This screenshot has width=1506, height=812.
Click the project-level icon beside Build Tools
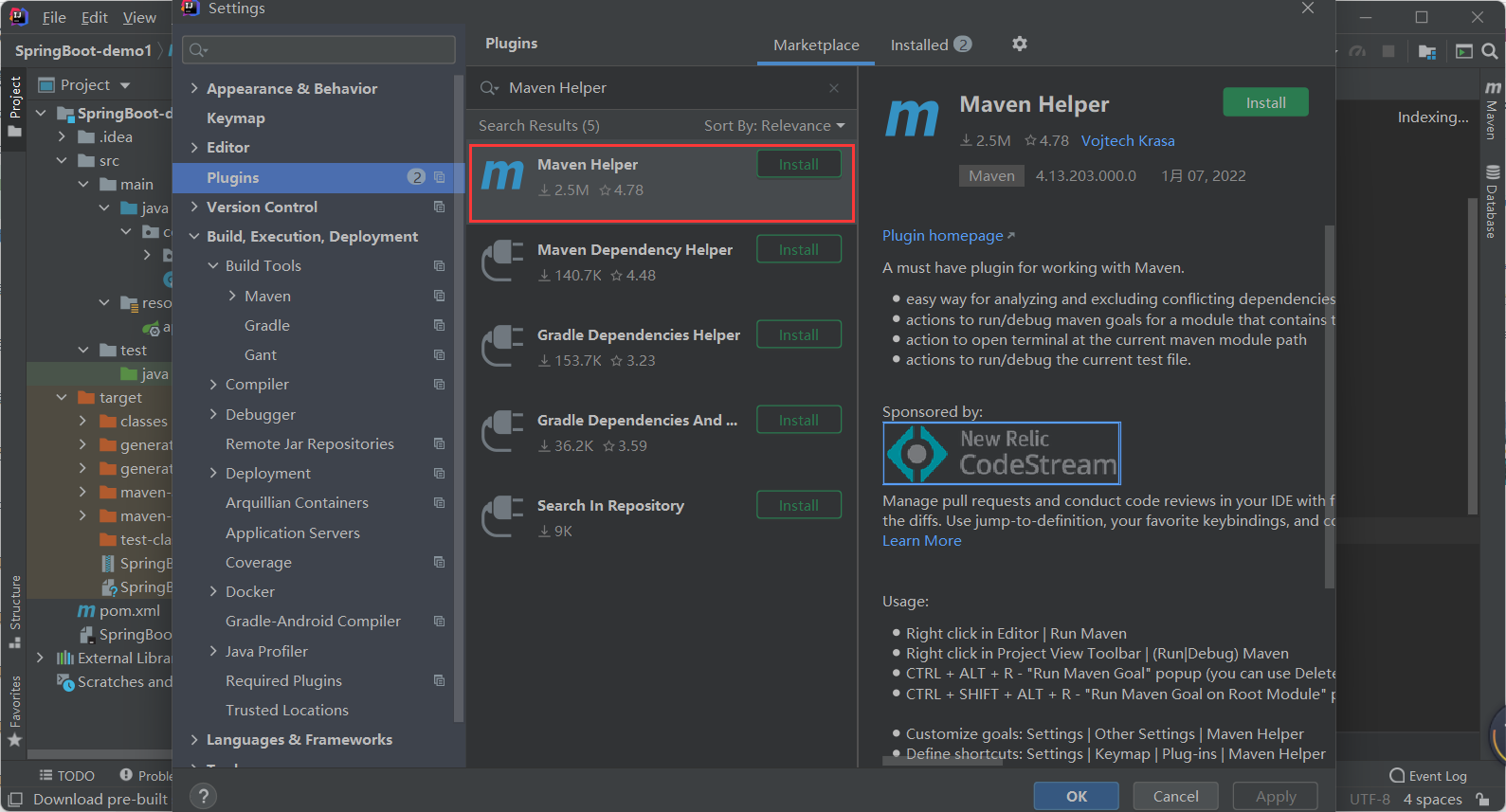439,266
